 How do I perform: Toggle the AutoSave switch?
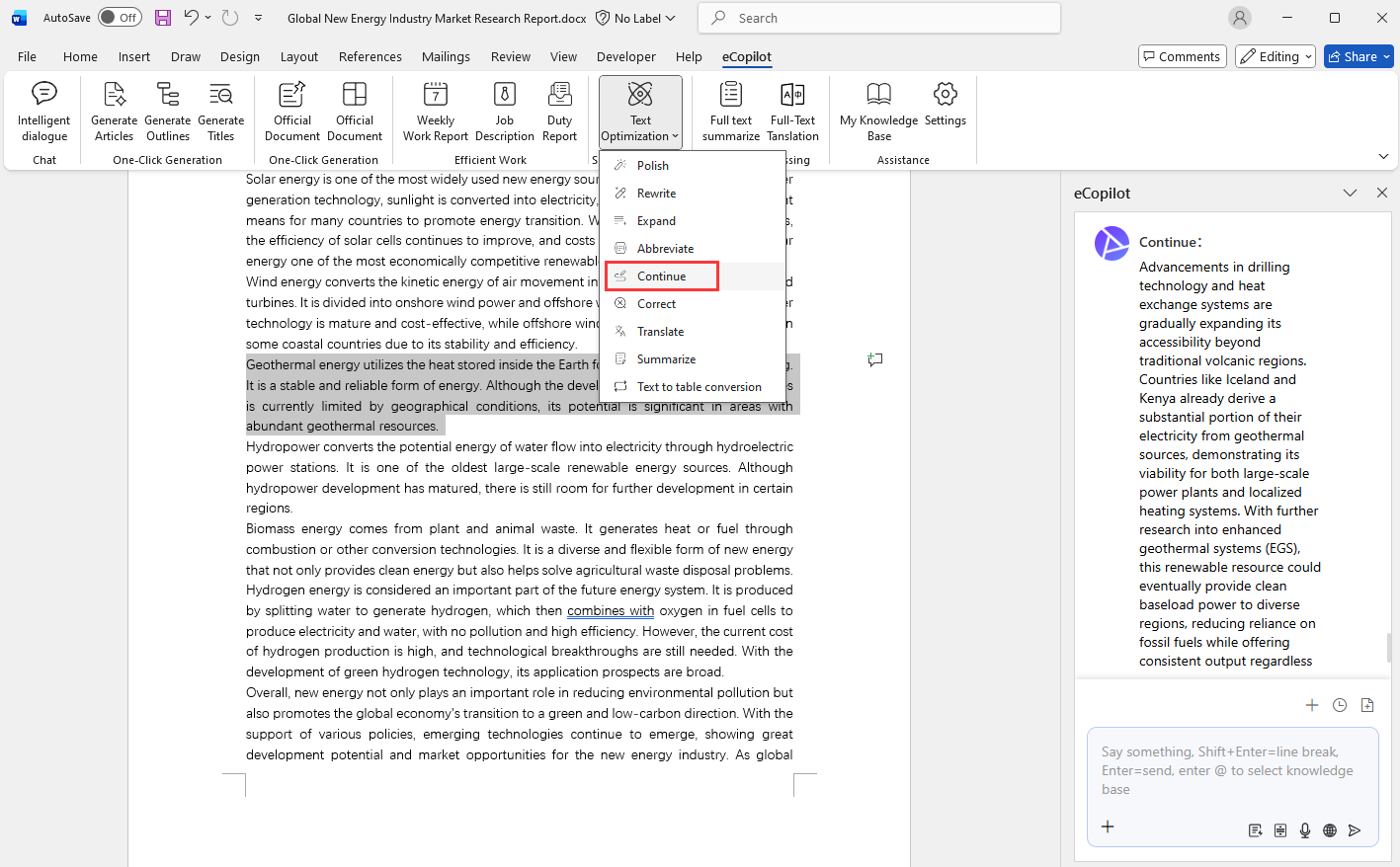120,18
